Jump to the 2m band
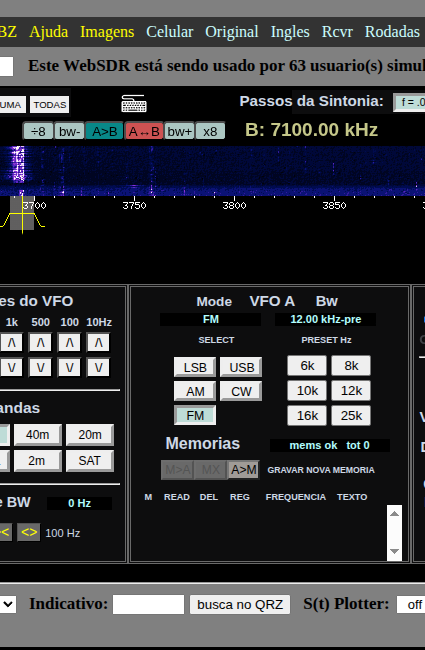 [38, 461]
